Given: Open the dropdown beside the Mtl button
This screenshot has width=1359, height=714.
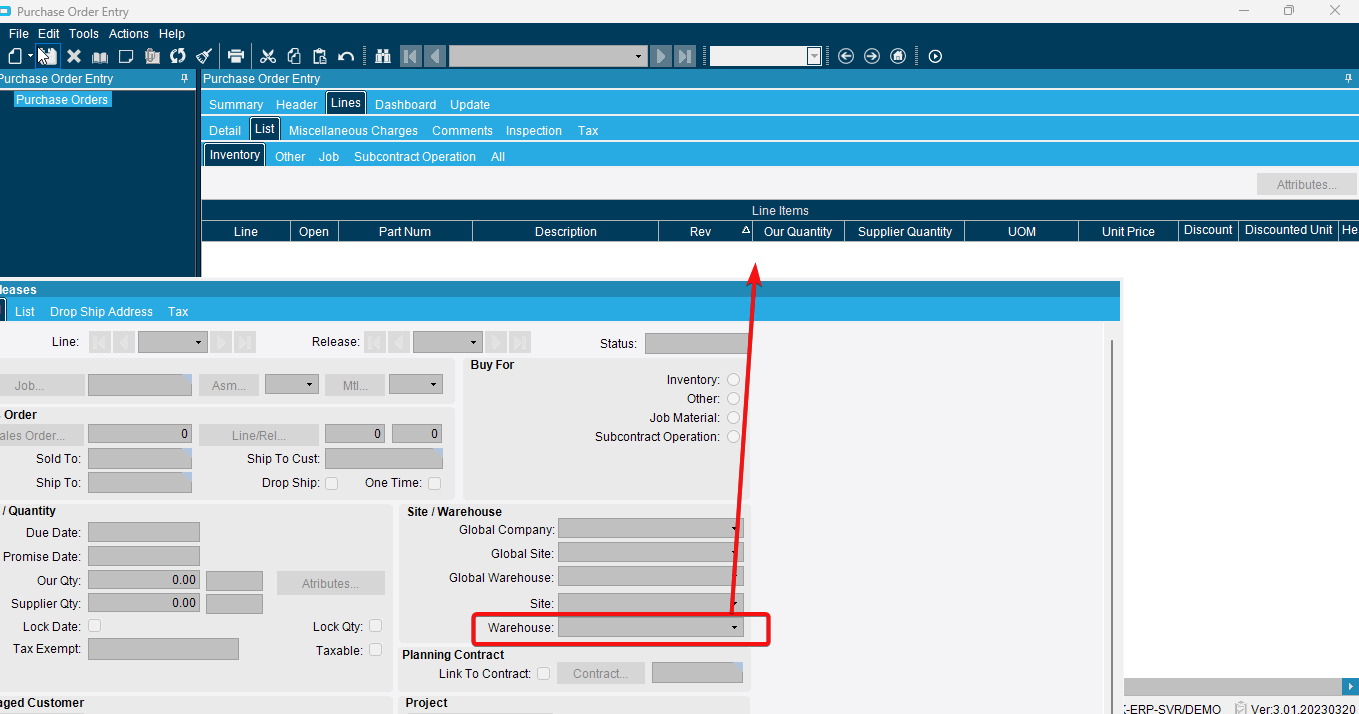Looking at the screenshot, I should tap(434, 385).
